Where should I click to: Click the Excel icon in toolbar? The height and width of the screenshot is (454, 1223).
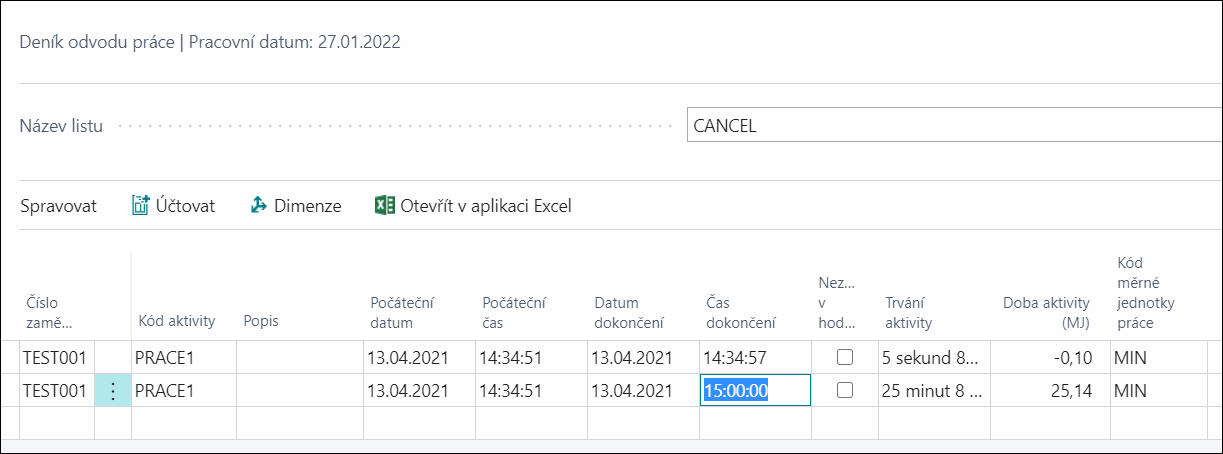384,205
